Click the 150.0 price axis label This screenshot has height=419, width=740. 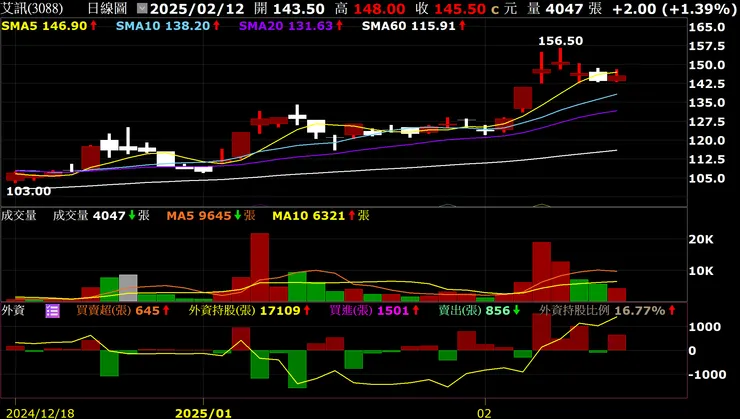(x=706, y=65)
